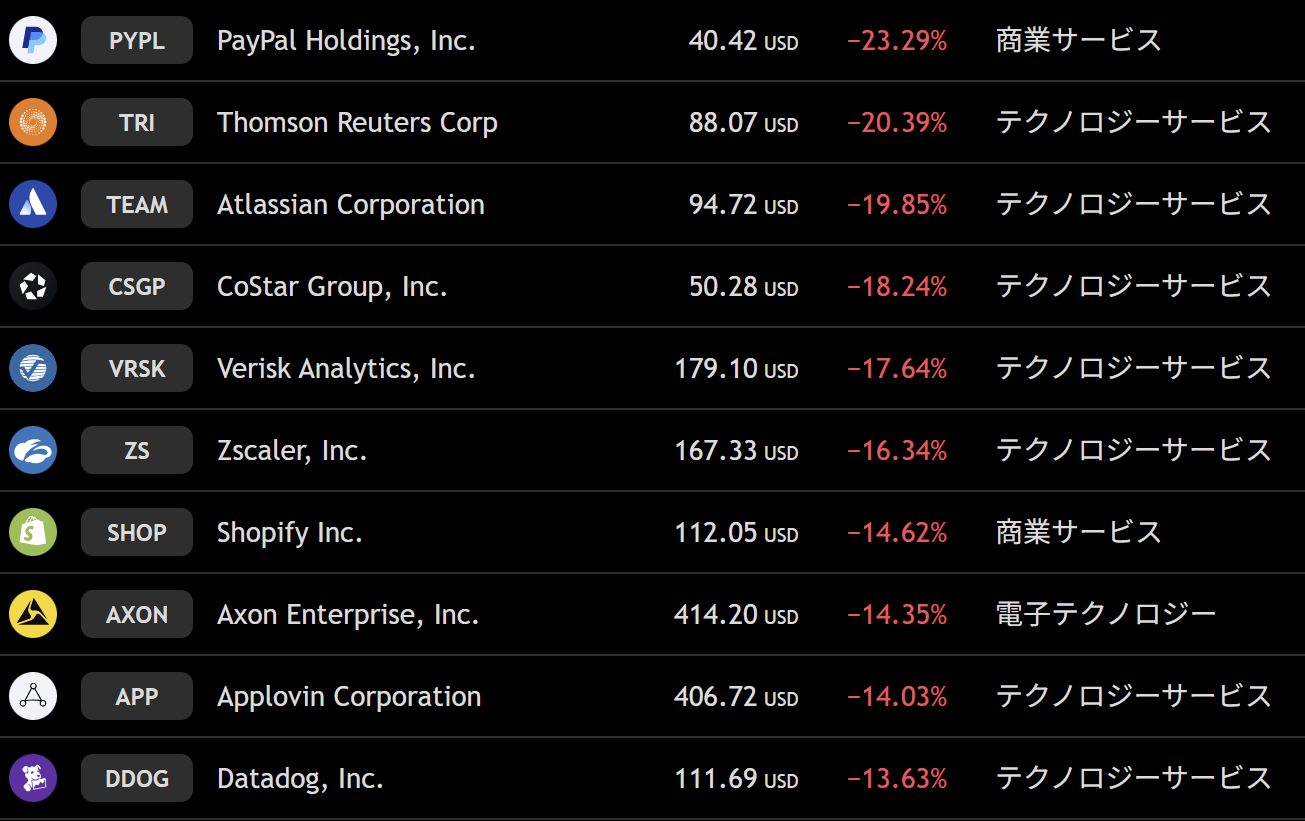Click the CoStar Group logo icon

(33, 287)
